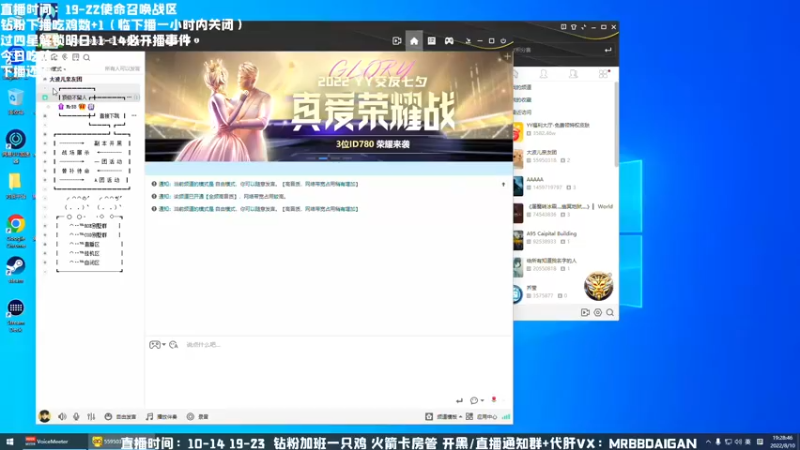
Task: Open the emoji face picker in chat
Action: 173,345
